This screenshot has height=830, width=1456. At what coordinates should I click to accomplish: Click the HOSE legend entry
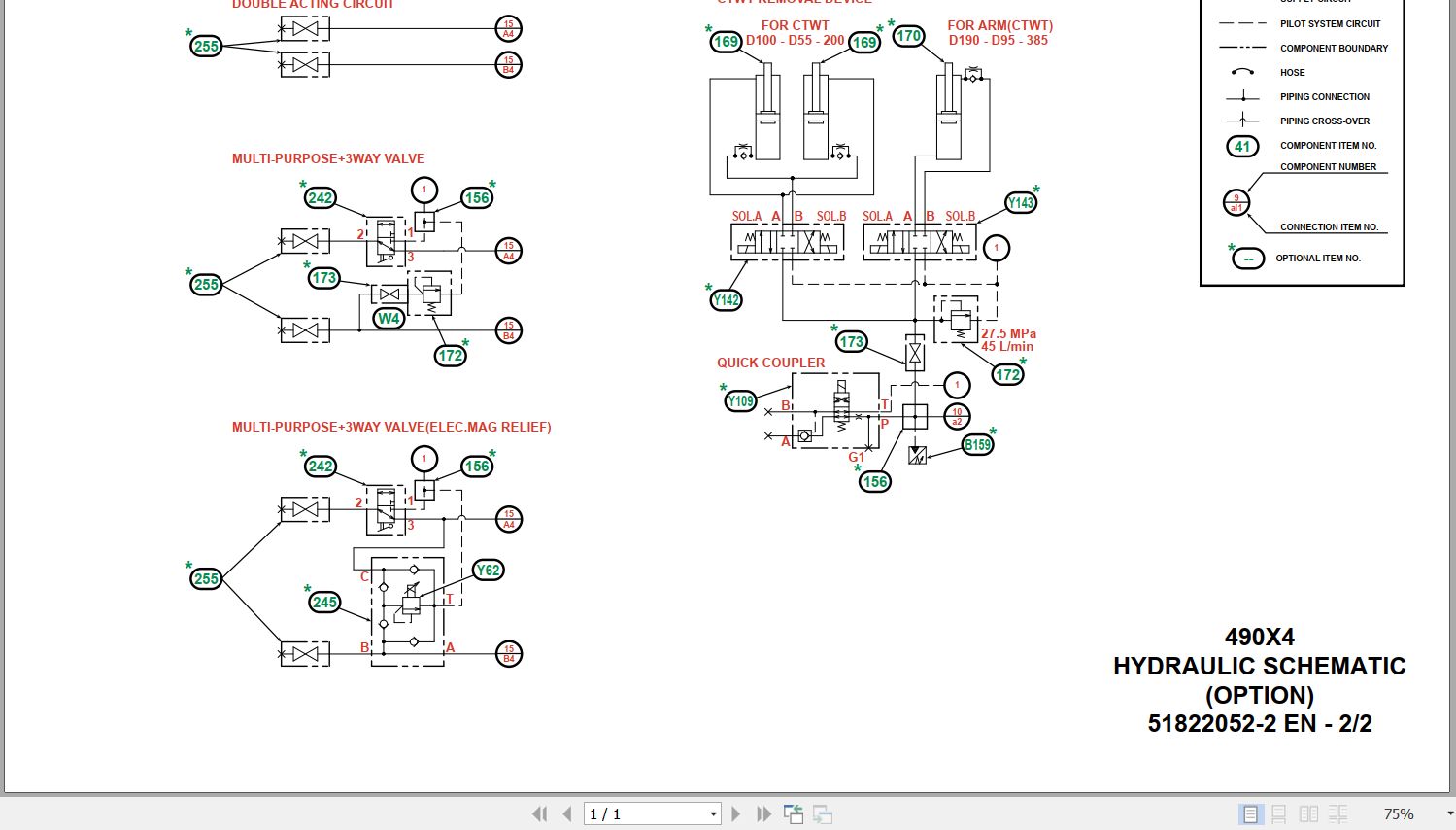[1292, 72]
